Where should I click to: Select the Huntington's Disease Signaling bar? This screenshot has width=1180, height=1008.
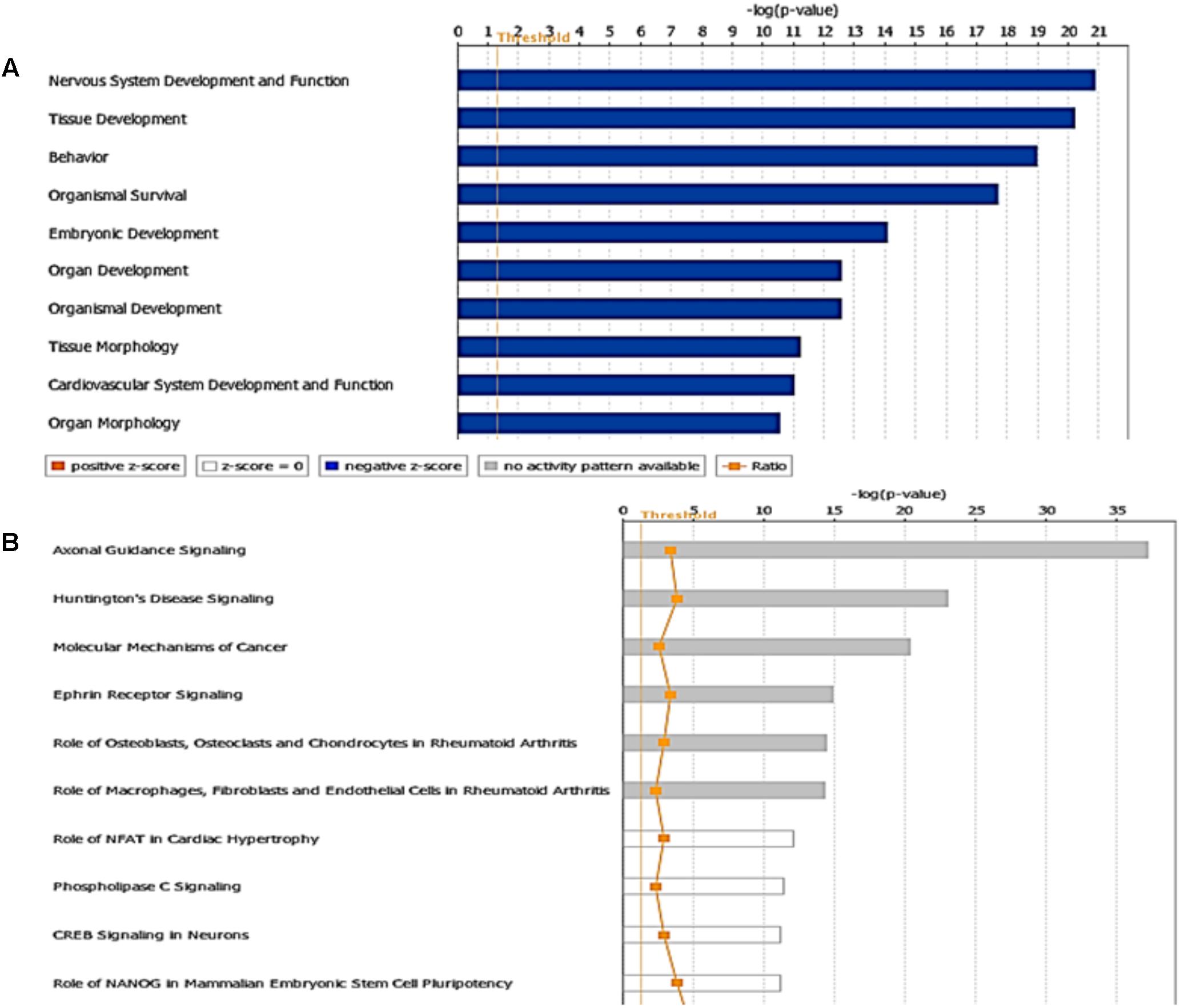coord(786,599)
